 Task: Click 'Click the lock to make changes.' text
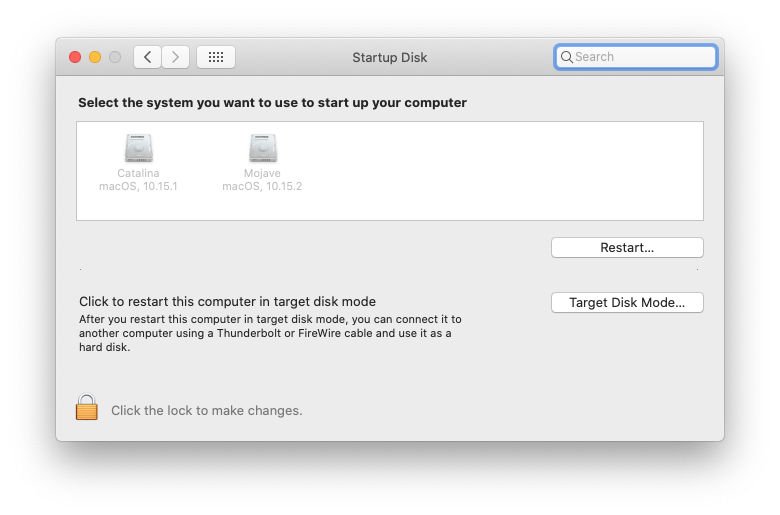tap(206, 411)
